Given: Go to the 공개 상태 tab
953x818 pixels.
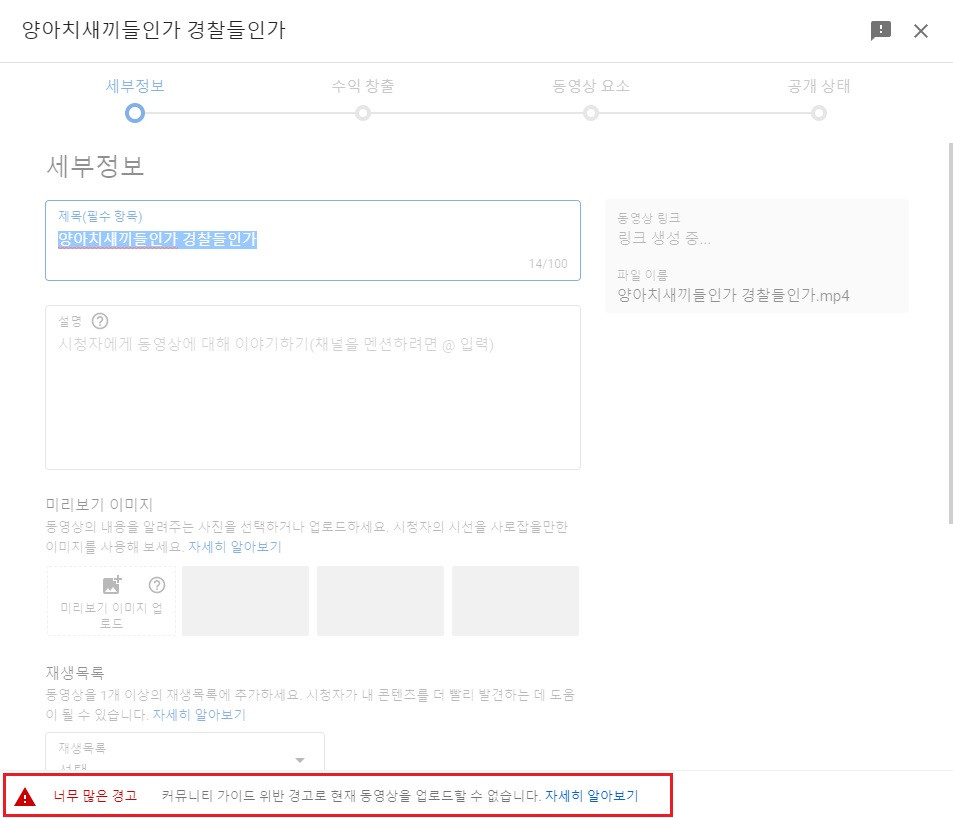Looking at the screenshot, I should click(819, 86).
